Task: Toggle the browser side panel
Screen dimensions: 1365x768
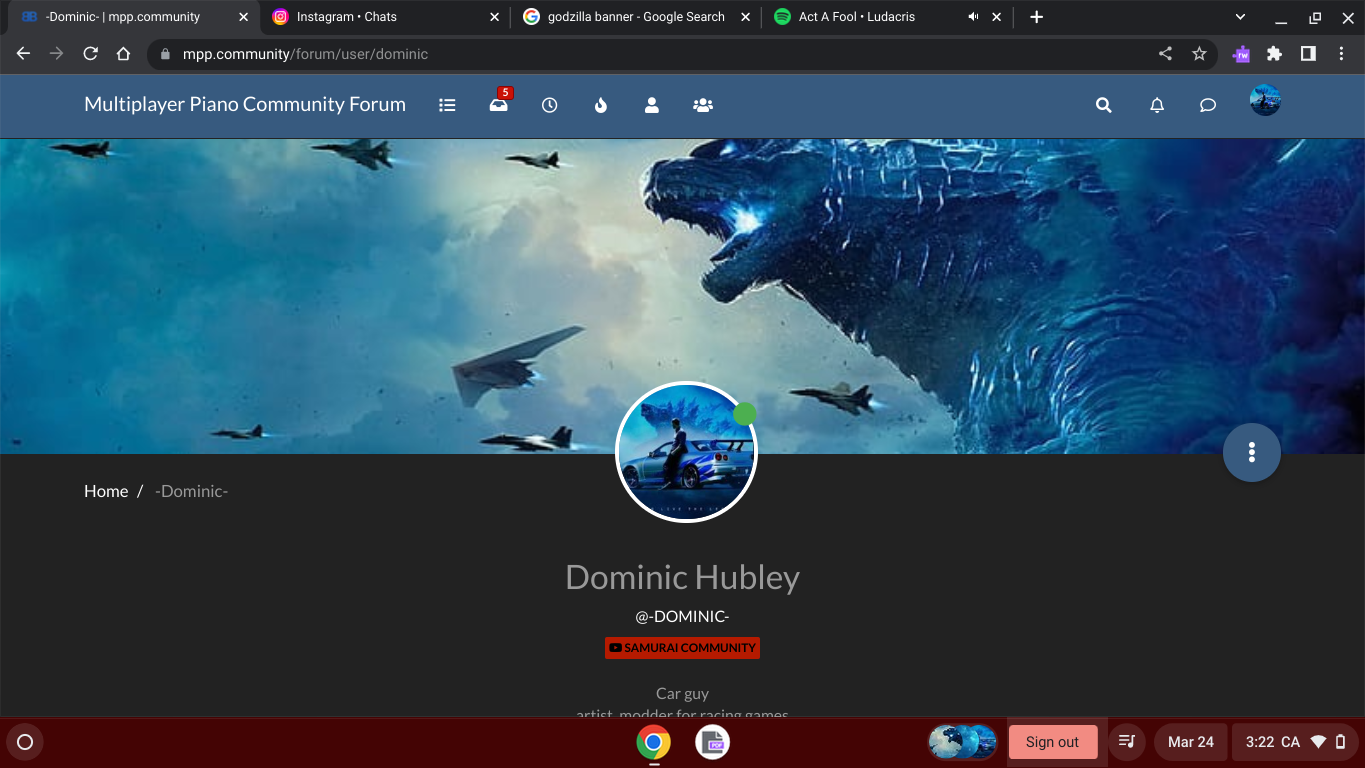Action: [x=1308, y=54]
